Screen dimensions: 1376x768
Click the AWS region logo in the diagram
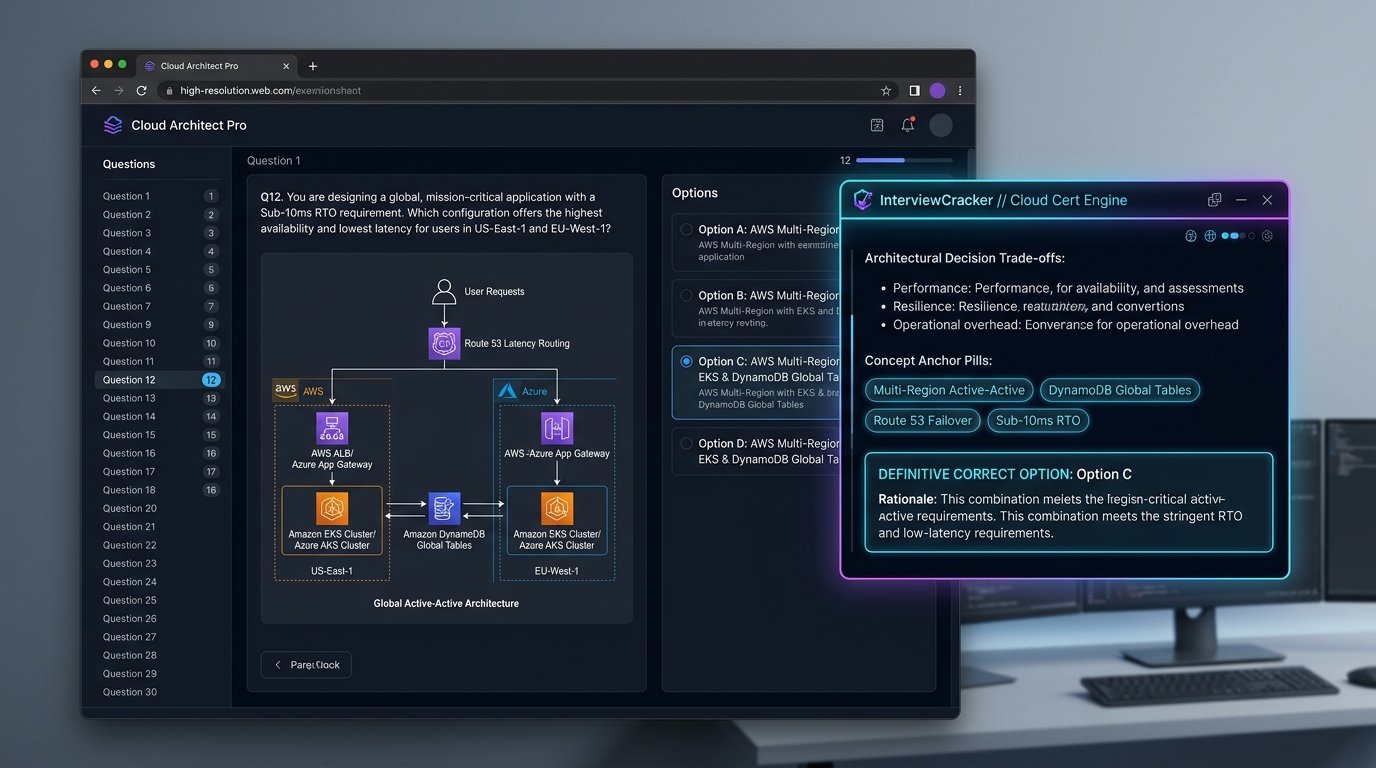(x=285, y=390)
